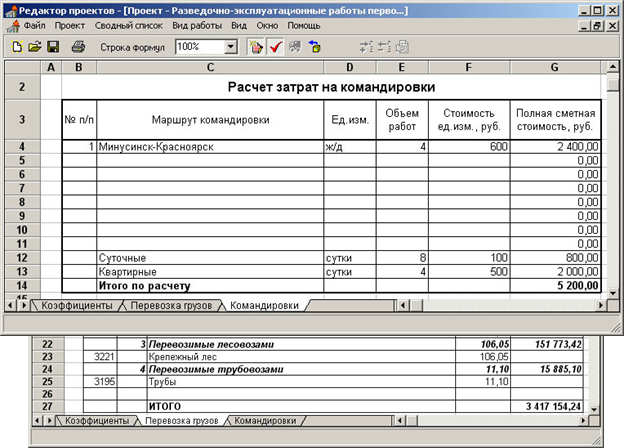Viewport: 624px width, 448px height.
Task: Click the application icon in menu bar
Action: click(x=14, y=26)
